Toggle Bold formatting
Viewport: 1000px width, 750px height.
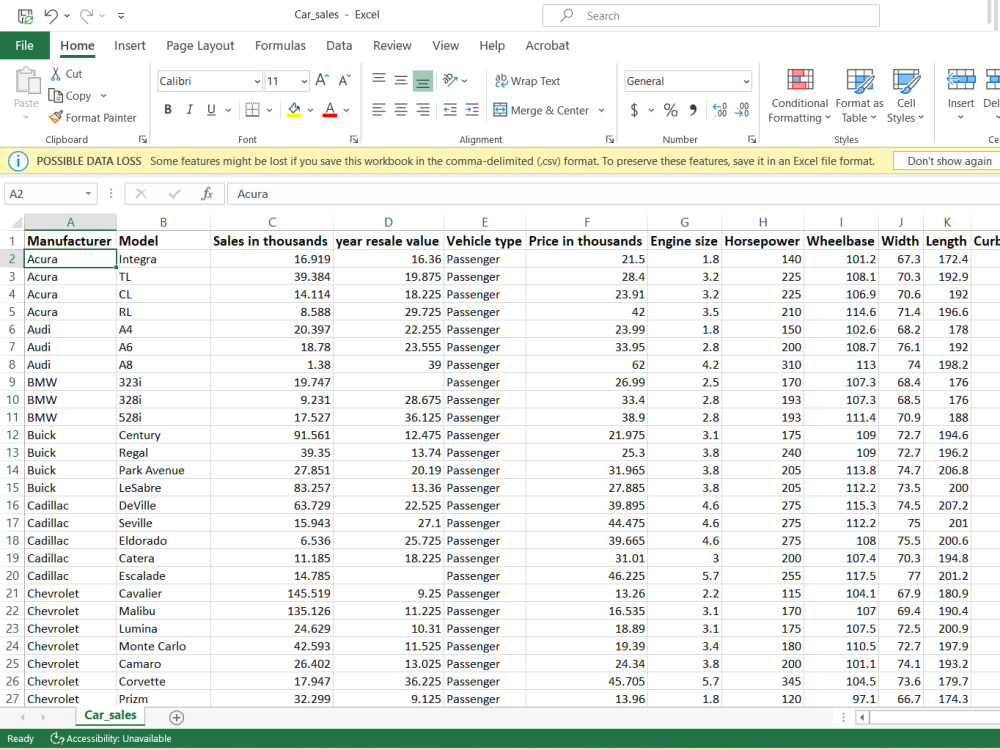coord(168,110)
